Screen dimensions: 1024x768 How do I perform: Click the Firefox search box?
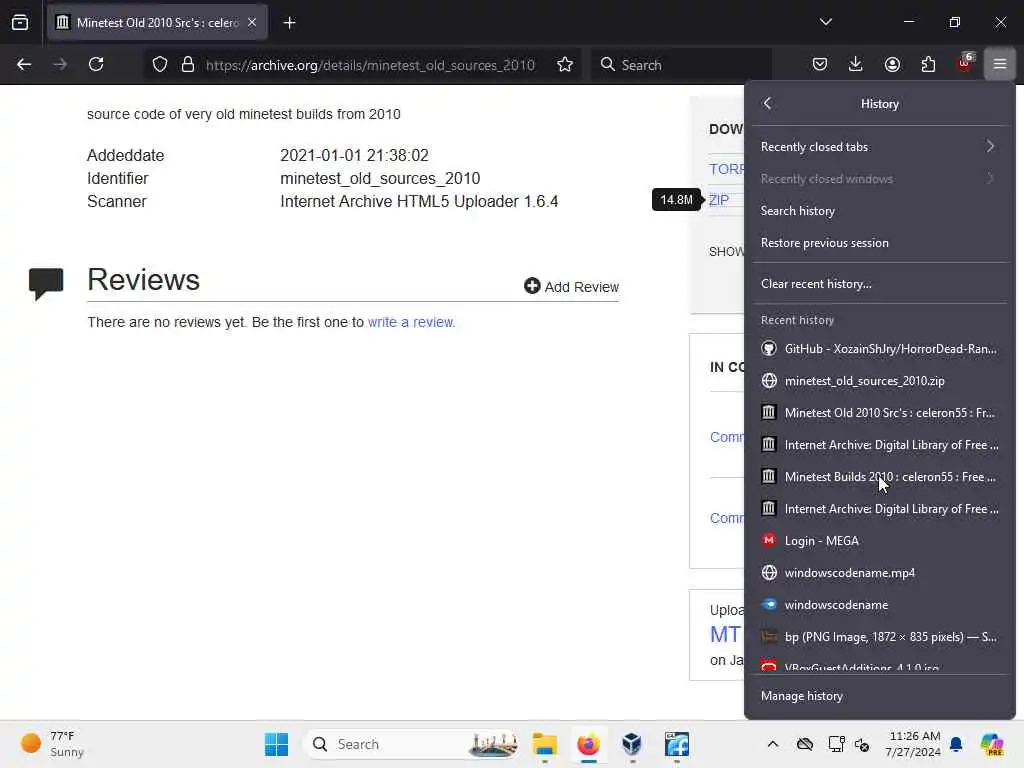681,65
